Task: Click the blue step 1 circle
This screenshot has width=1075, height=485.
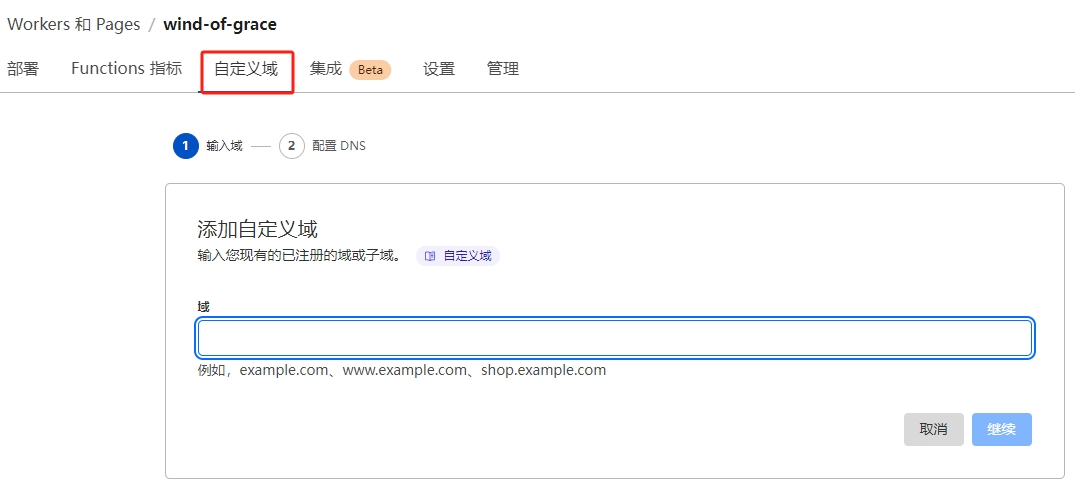Action: tap(185, 146)
